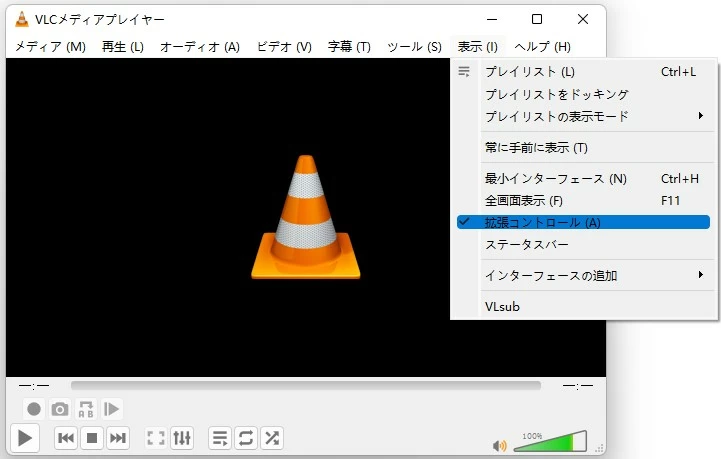Take a snapshot with camera icon
Viewport: 721px width, 459px height.
(60, 409)
